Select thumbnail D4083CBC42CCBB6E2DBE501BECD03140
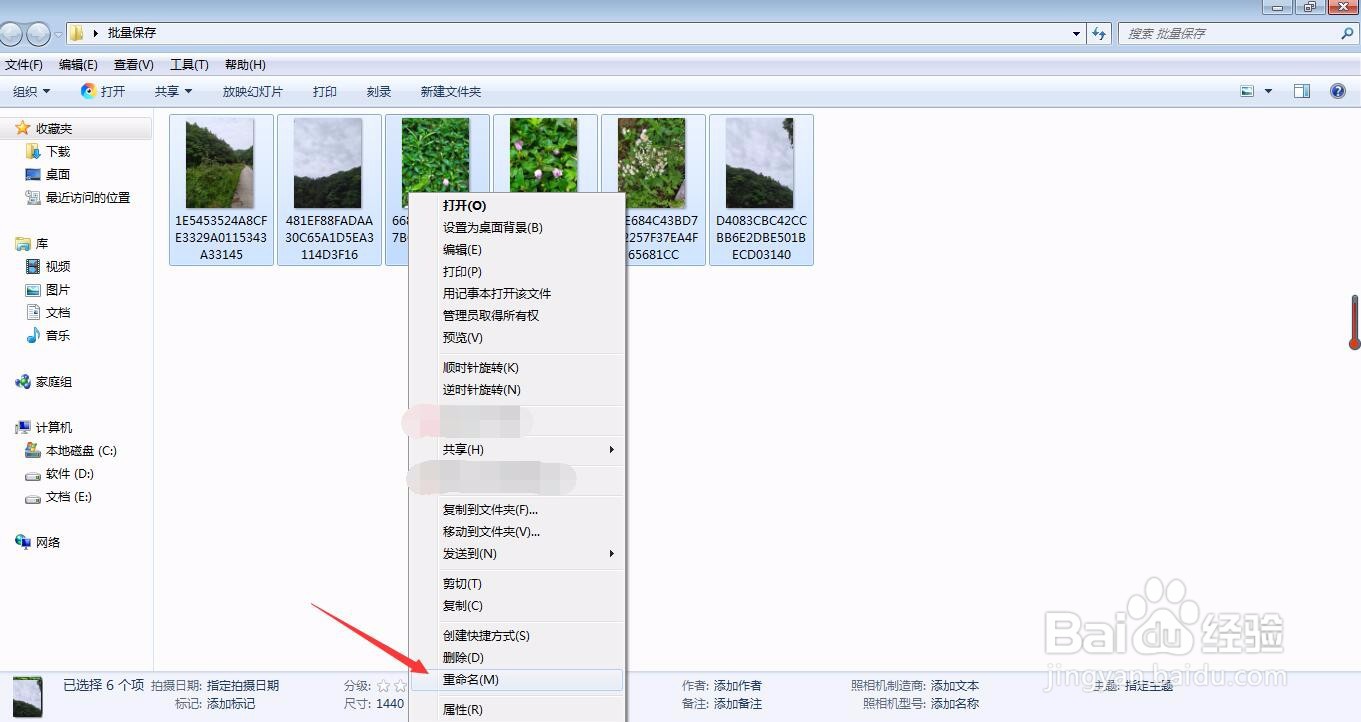Viewport: 1361px width, 722px height. click(x=761, y=190)
